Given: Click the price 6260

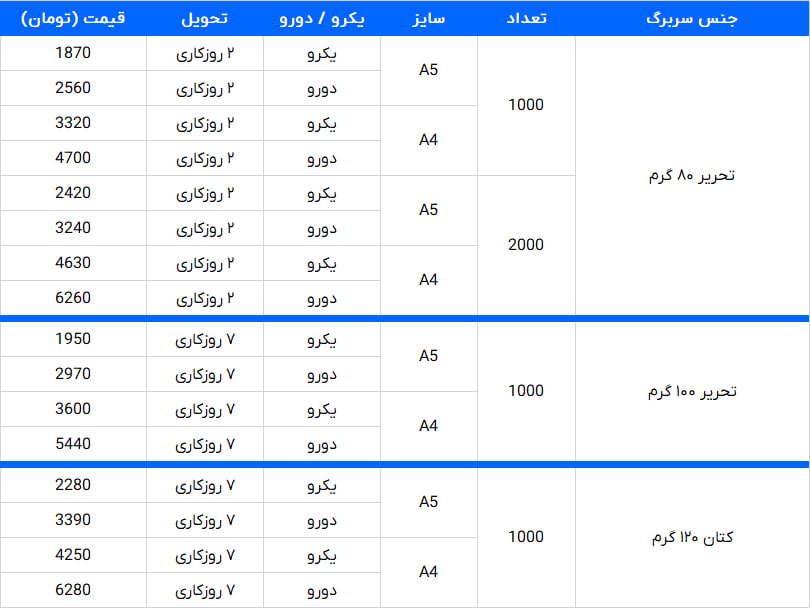Looking at the screenshot, I should (73, 297).
